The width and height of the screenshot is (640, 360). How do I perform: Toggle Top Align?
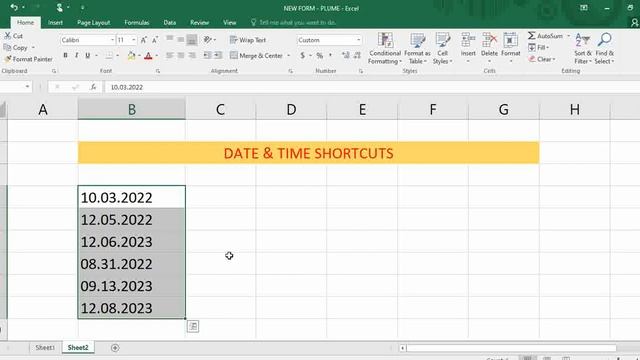click(170, 40)
